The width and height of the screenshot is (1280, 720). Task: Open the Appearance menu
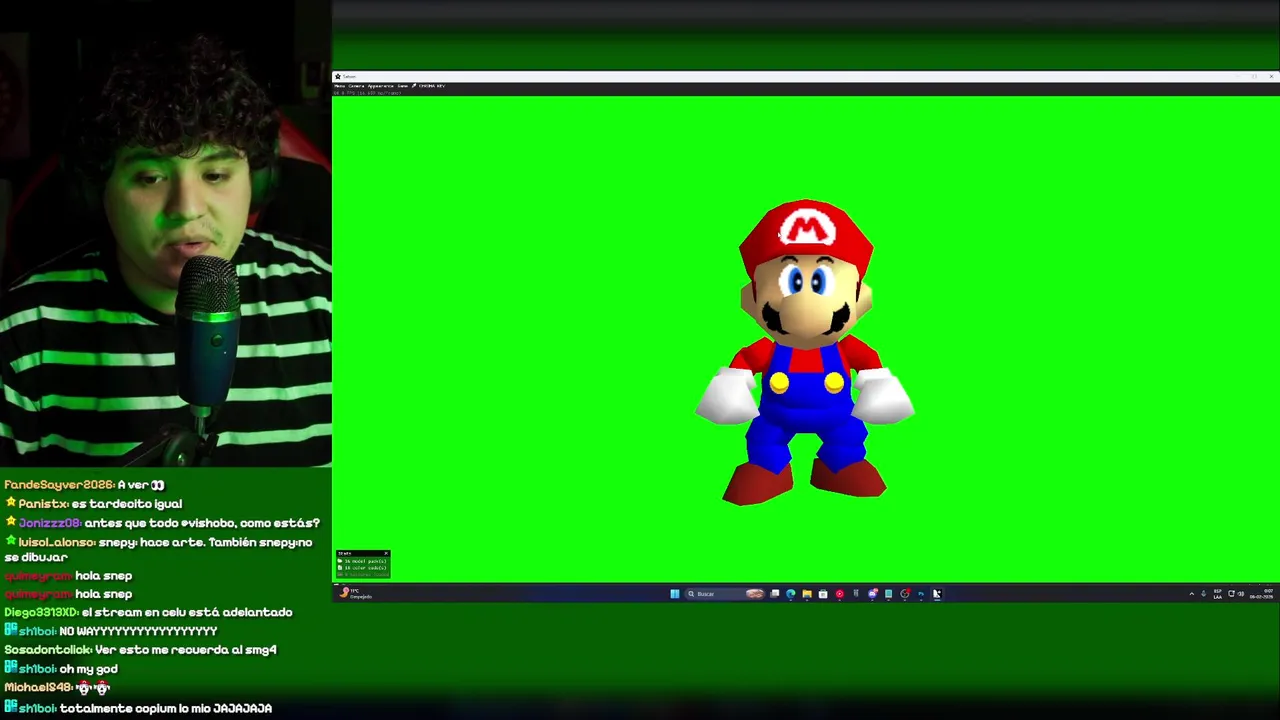click(x=380, y=86)
